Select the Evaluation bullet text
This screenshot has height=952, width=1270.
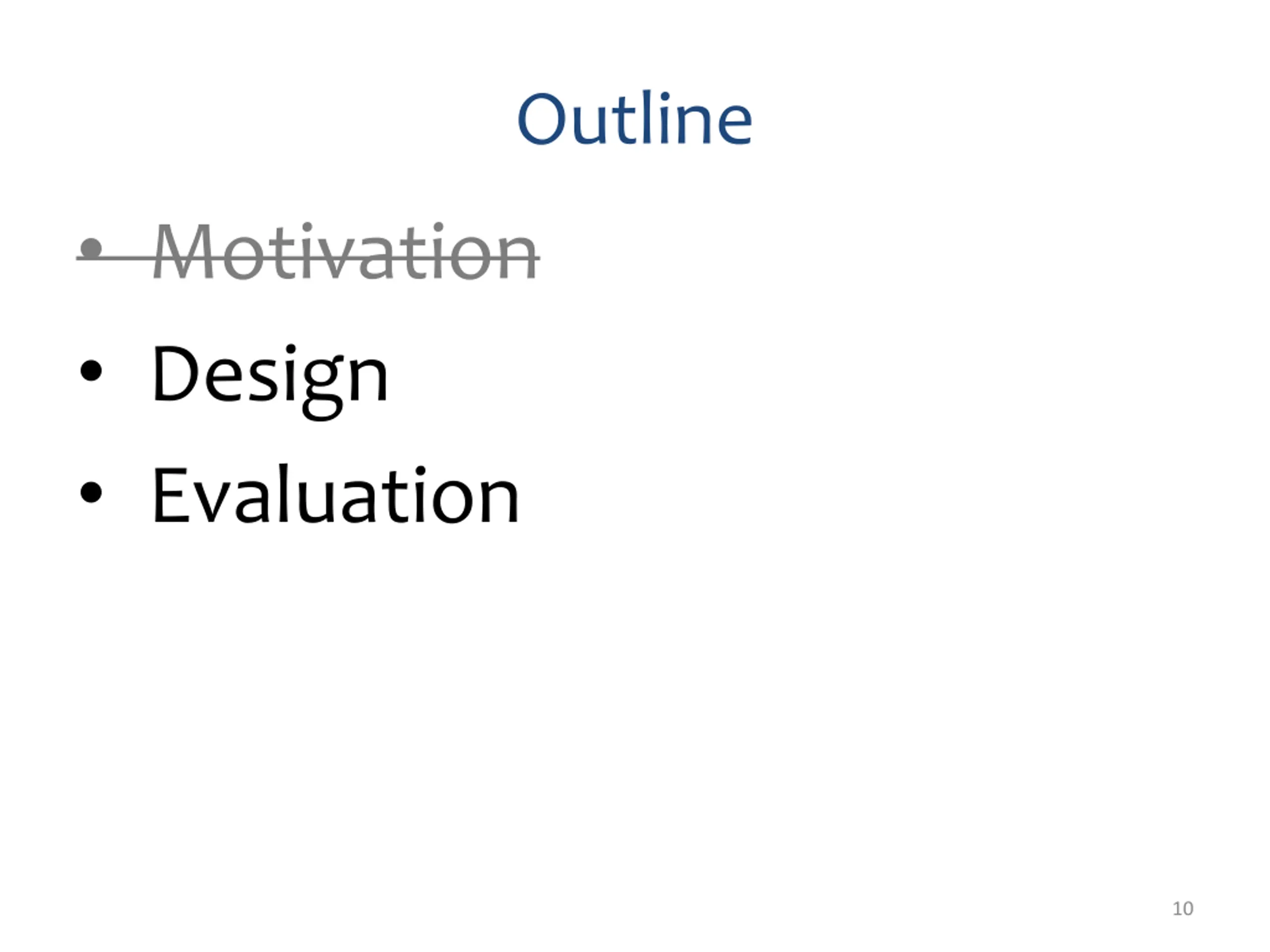click(335, 495)
